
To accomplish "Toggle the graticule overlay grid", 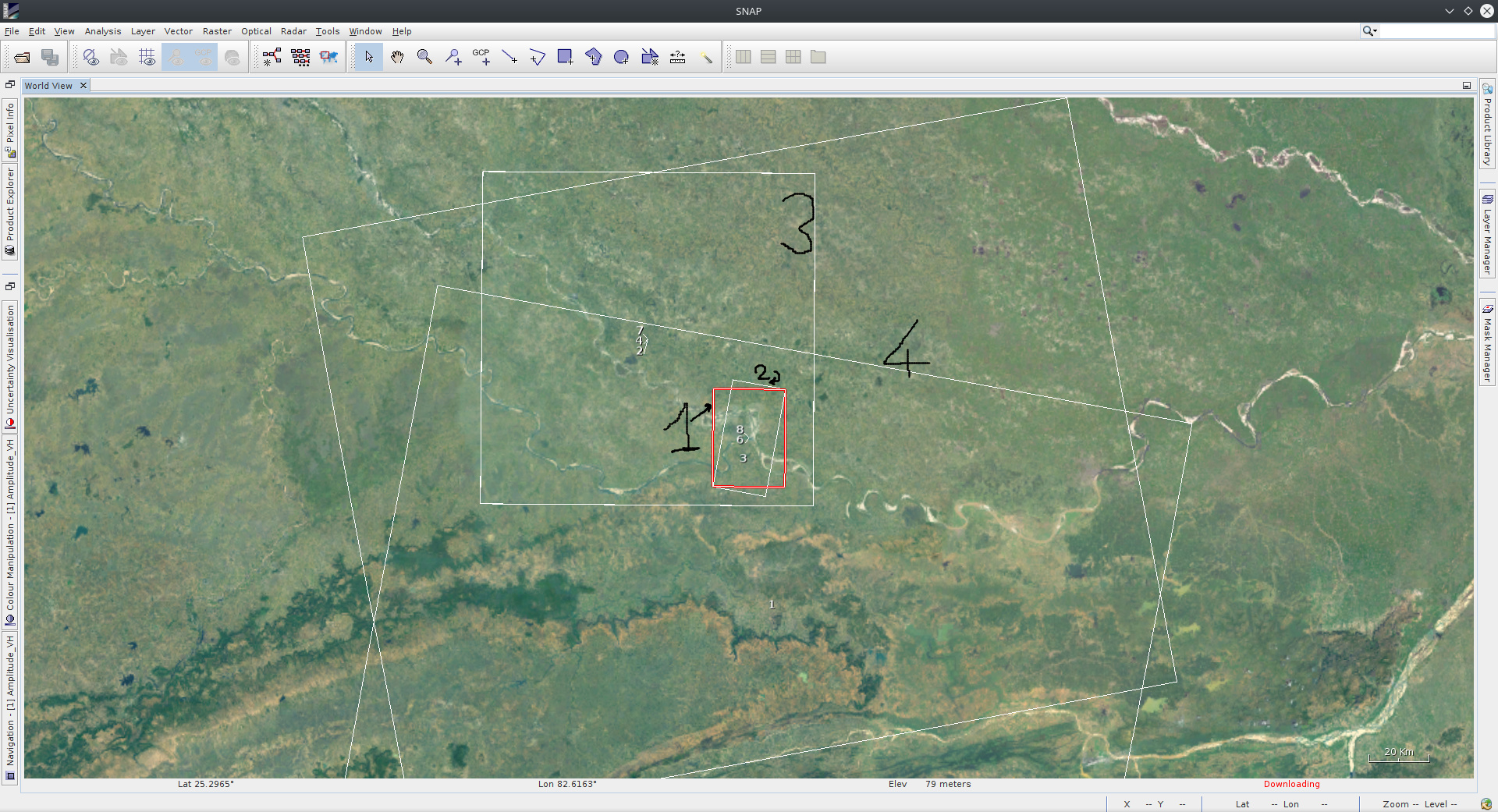I will [147, 57].
